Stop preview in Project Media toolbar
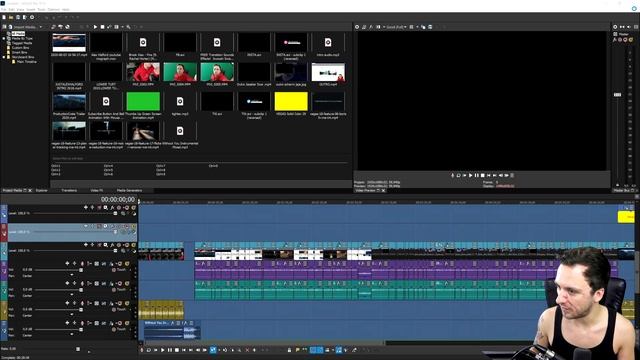This screenshot has height=360, width=640. (102, 27)
